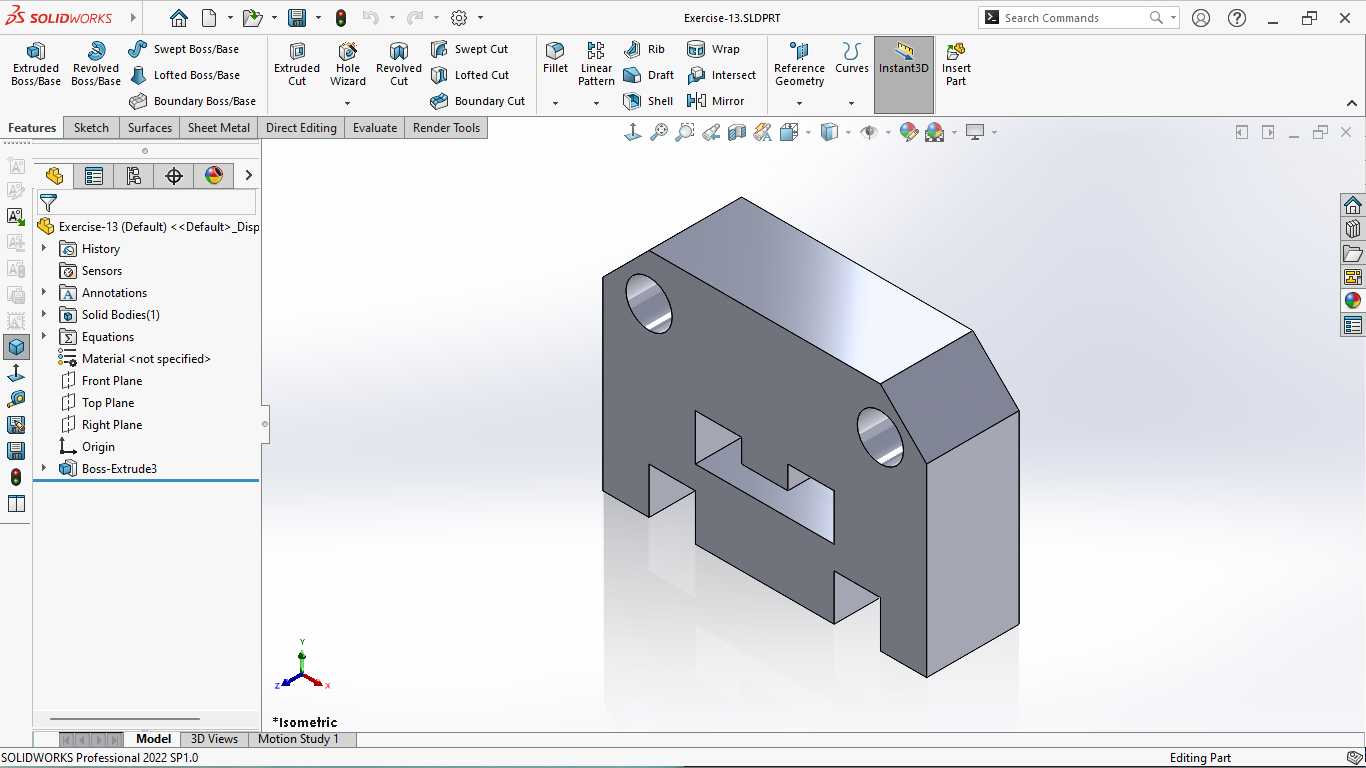The image size is (1366, 768).
Task: Open the Surfaces tab
Action: tap(150, 128)
